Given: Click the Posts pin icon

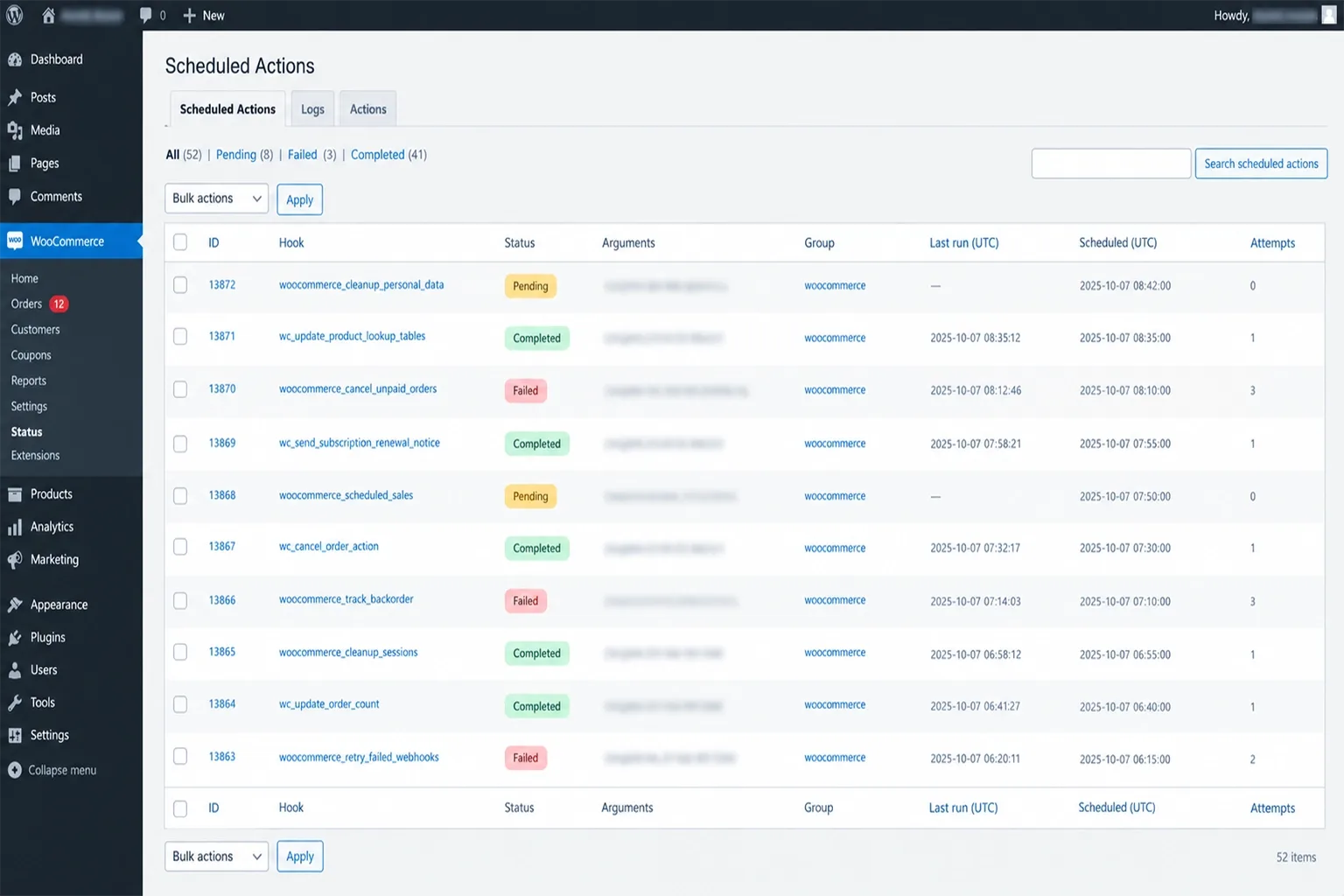Looking at the screenshot, I should point(15,97).
